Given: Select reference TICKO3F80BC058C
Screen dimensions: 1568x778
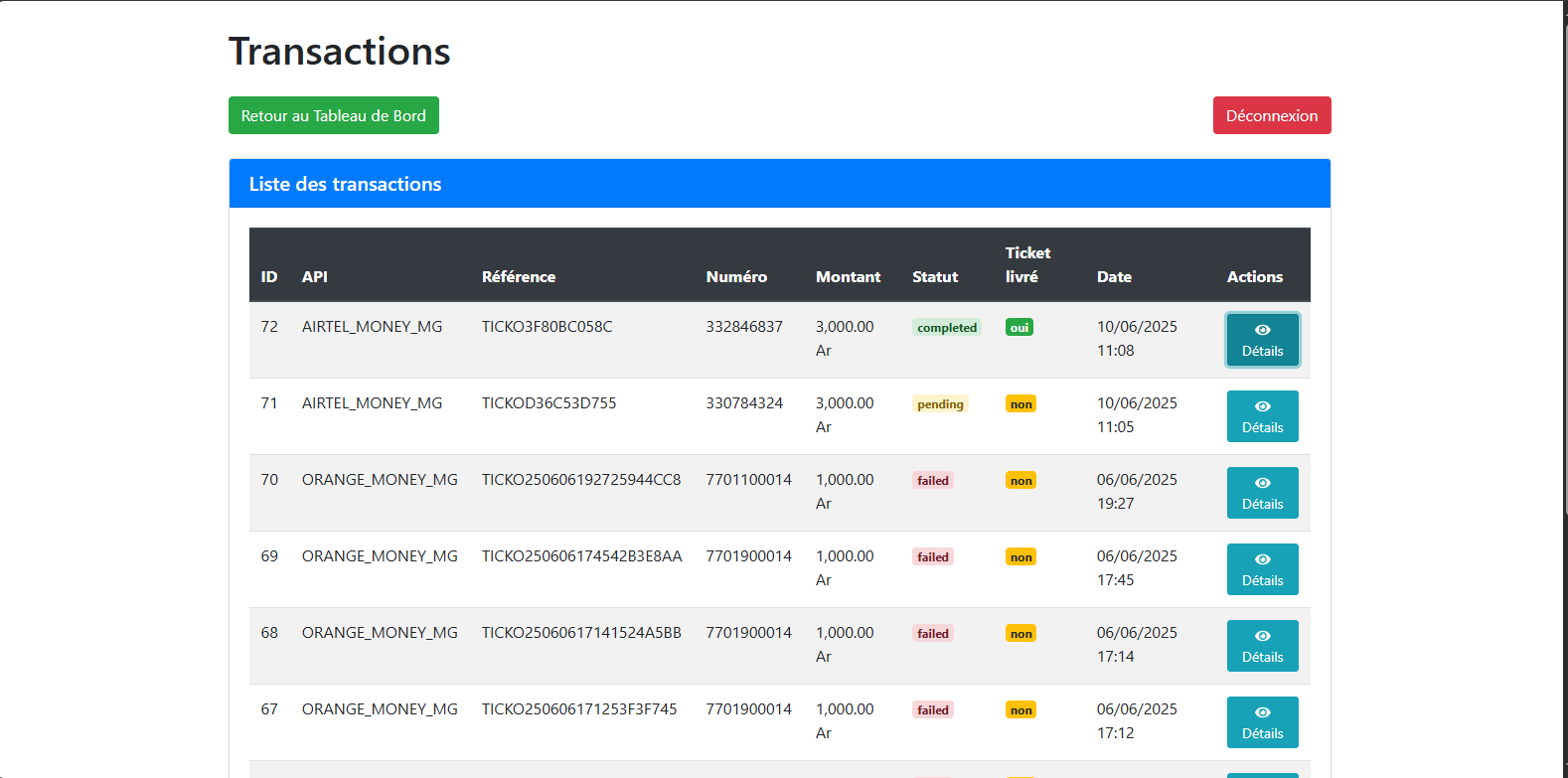Looking at the screenshot, I should pos(547,327).
